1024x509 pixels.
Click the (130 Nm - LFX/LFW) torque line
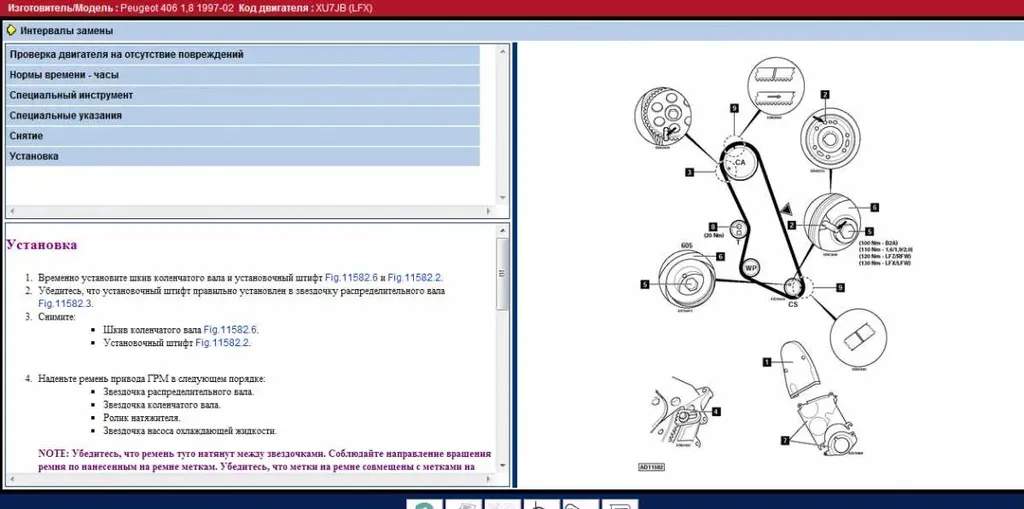click(x=886, y=263)
